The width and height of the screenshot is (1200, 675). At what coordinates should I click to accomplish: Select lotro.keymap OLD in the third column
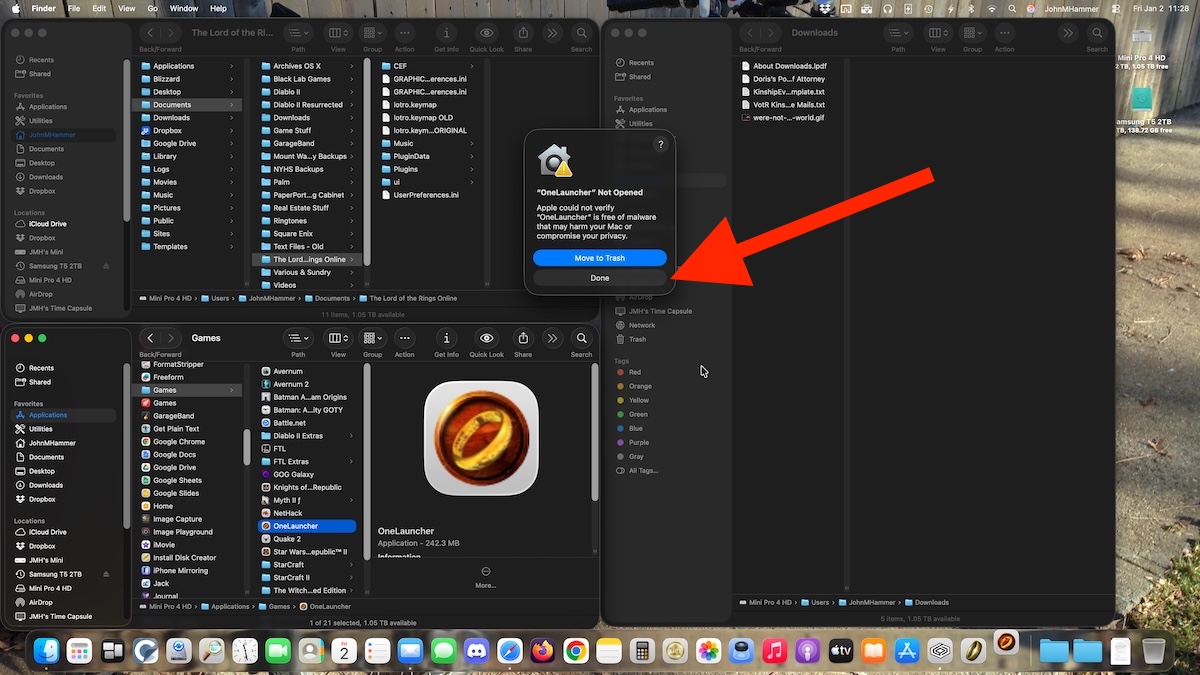click(x=424, y=117)
